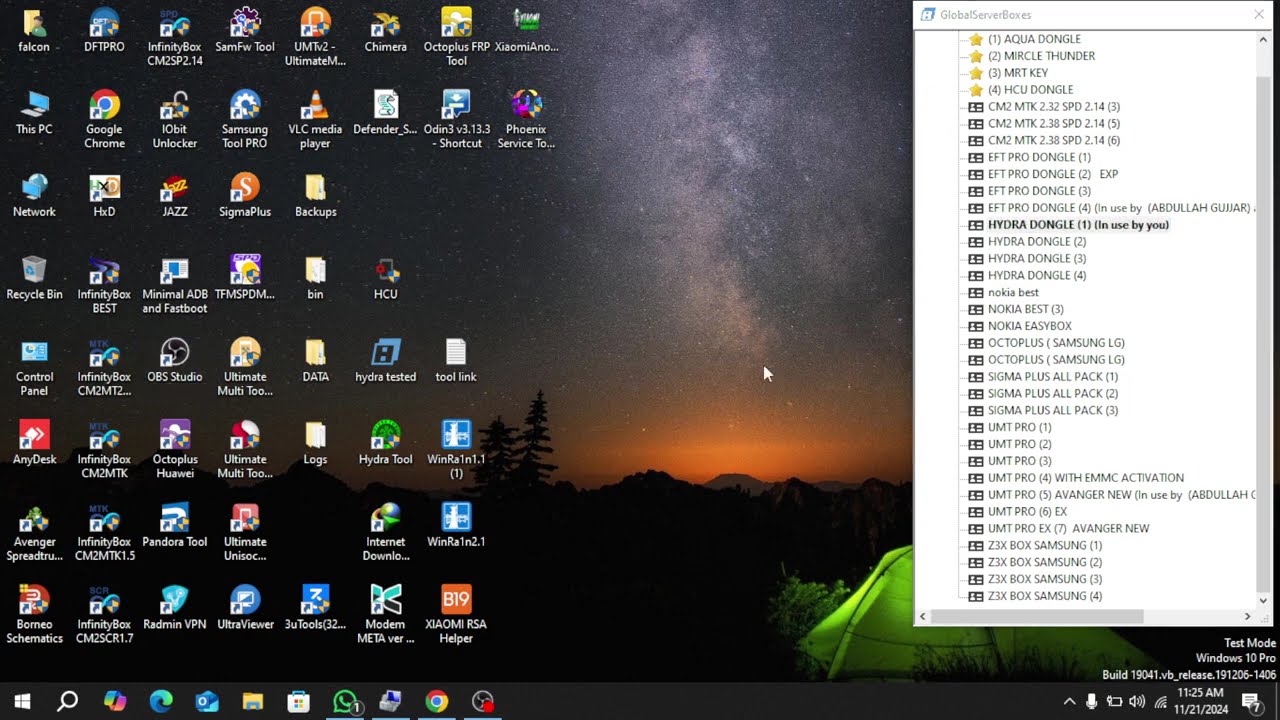Open the SamFw Tool desktop shortcut
The height and width of the screenshot is (720, 1280).
pos(245,31)
